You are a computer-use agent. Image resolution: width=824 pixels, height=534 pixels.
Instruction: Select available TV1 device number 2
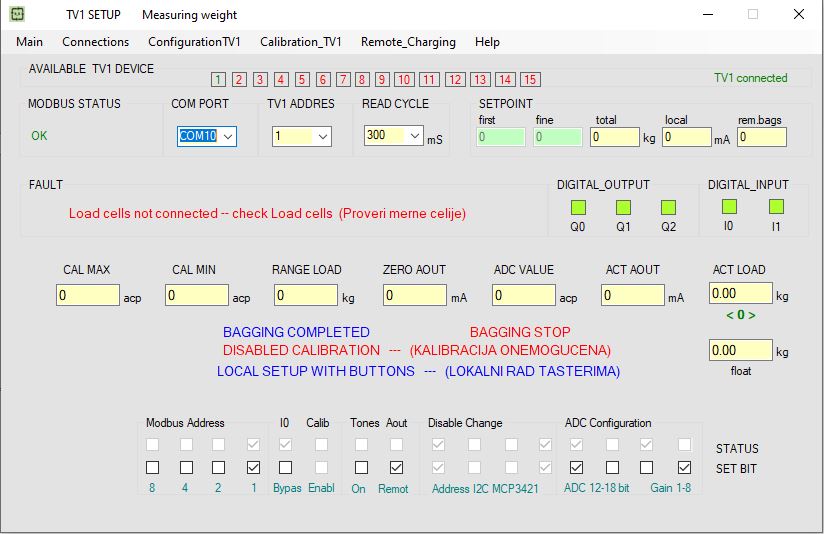239,79
